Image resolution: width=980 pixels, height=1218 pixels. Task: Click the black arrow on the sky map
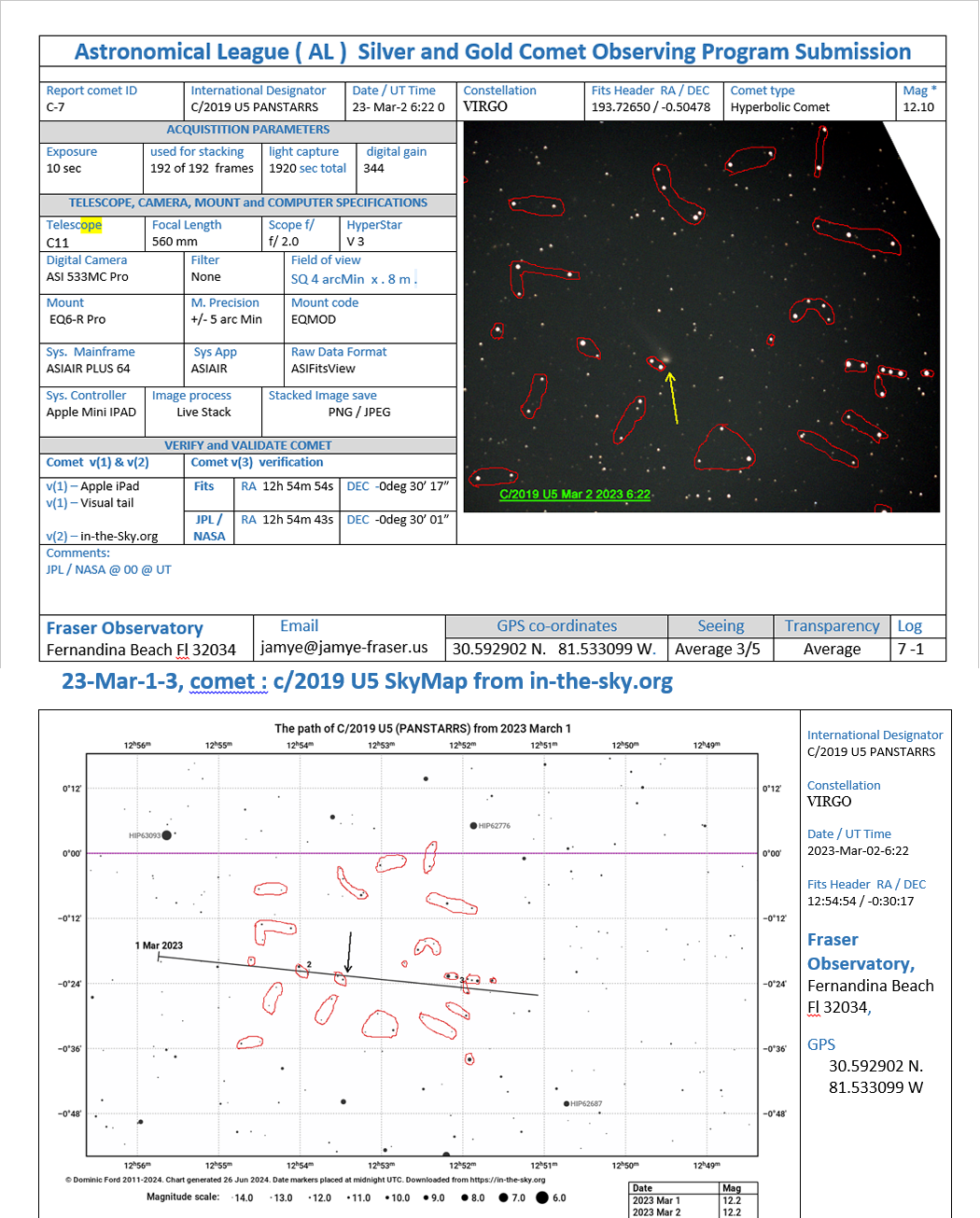(350, 952)
